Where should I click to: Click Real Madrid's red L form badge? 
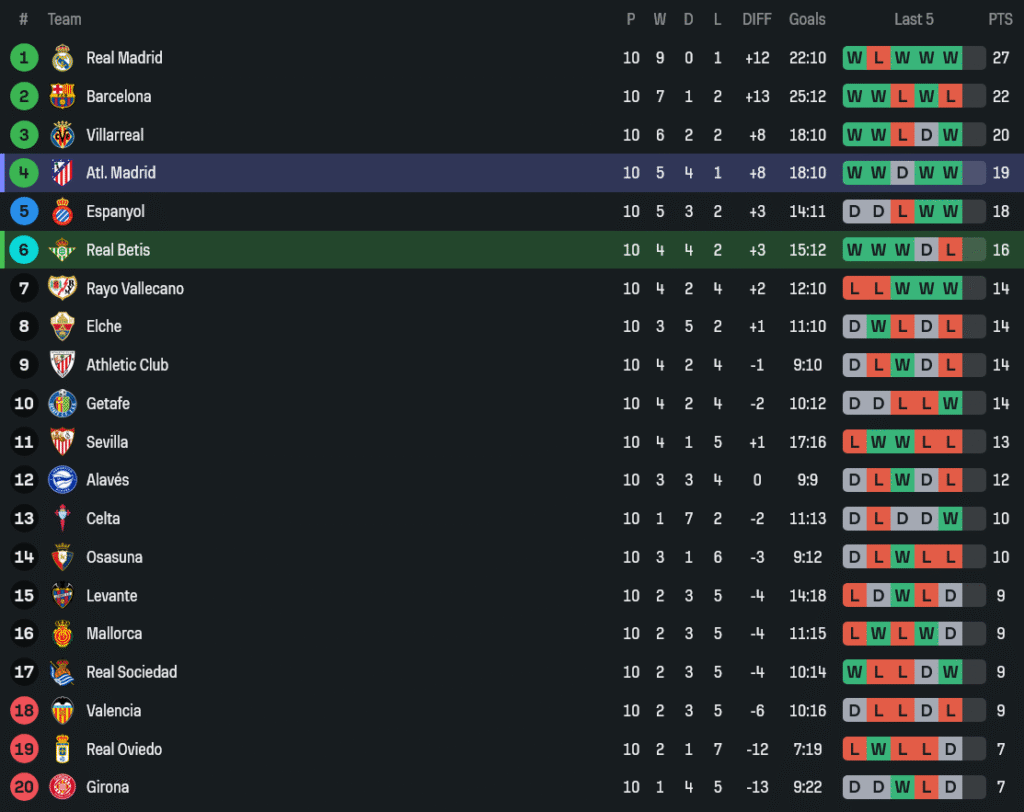click(878, 58)
